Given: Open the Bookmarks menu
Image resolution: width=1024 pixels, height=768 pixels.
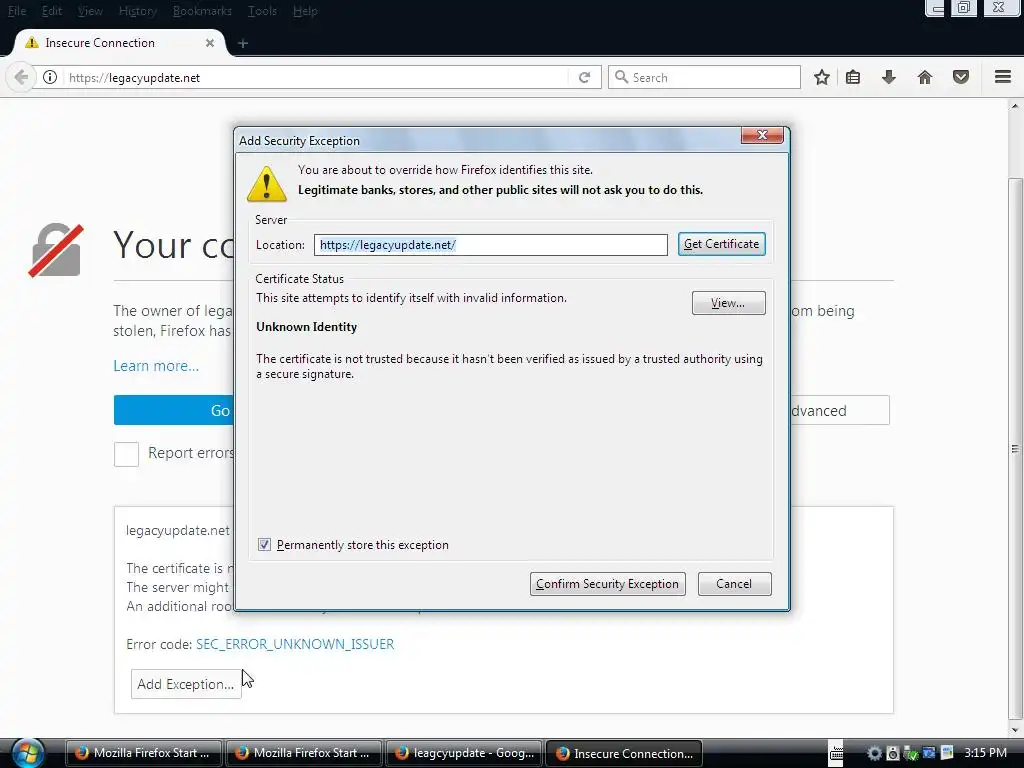Looking at the screenshot, I should [202, 11].
